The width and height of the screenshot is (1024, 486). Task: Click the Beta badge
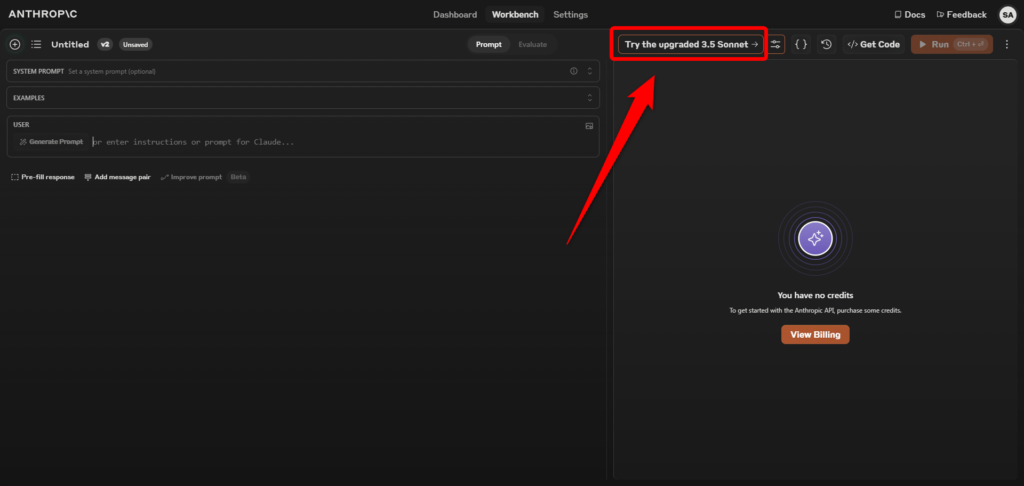tap(238, 177)
